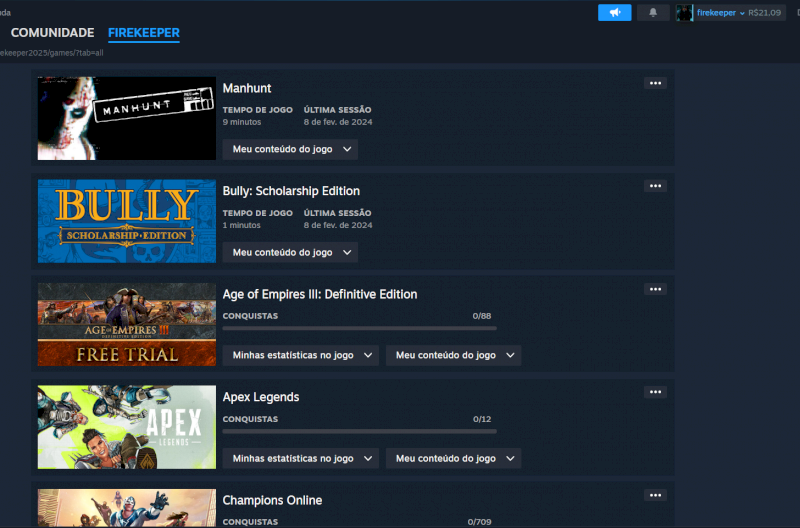
Task: Open three-dots menu for Age of Empires III
Action: pos(655,289)
